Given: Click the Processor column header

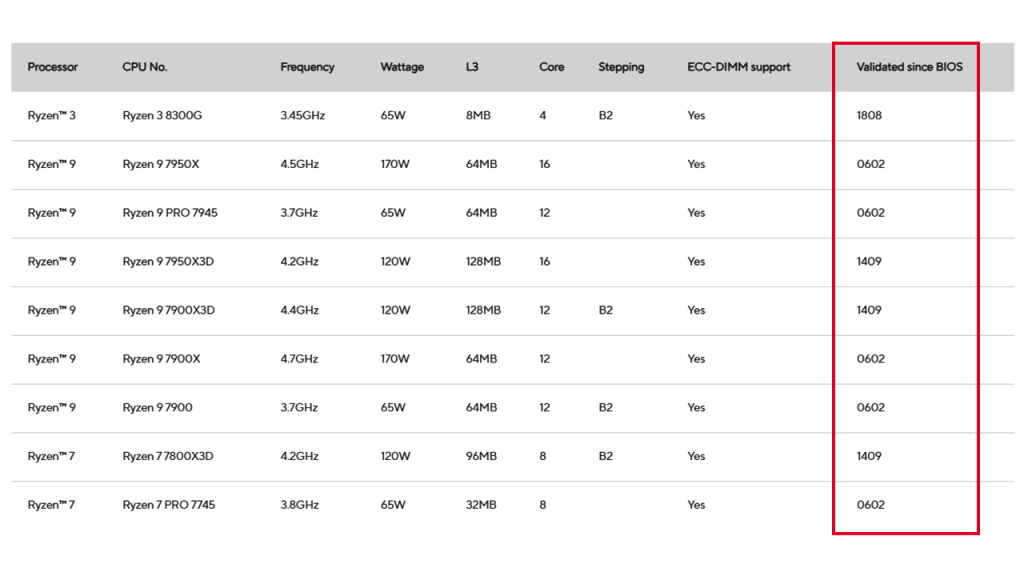Looking at the screenshot, I should pos(52,67).
